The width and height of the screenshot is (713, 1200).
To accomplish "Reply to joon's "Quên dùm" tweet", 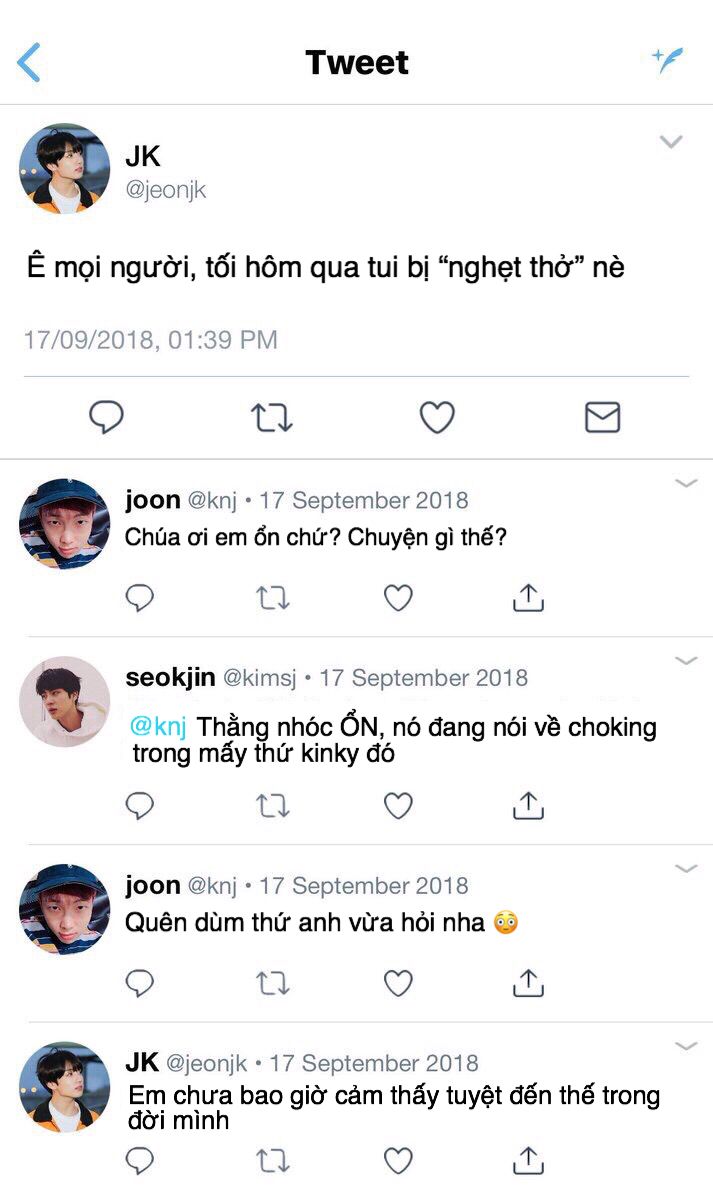I will pyautogui.click(x=140, y=984).
